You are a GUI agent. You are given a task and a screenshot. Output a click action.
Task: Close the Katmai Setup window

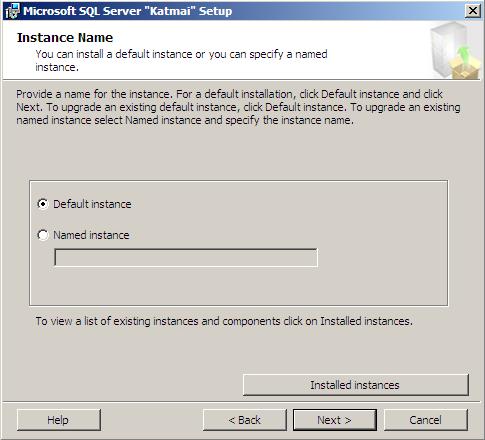pyautogui.click(x=473, y=11)
